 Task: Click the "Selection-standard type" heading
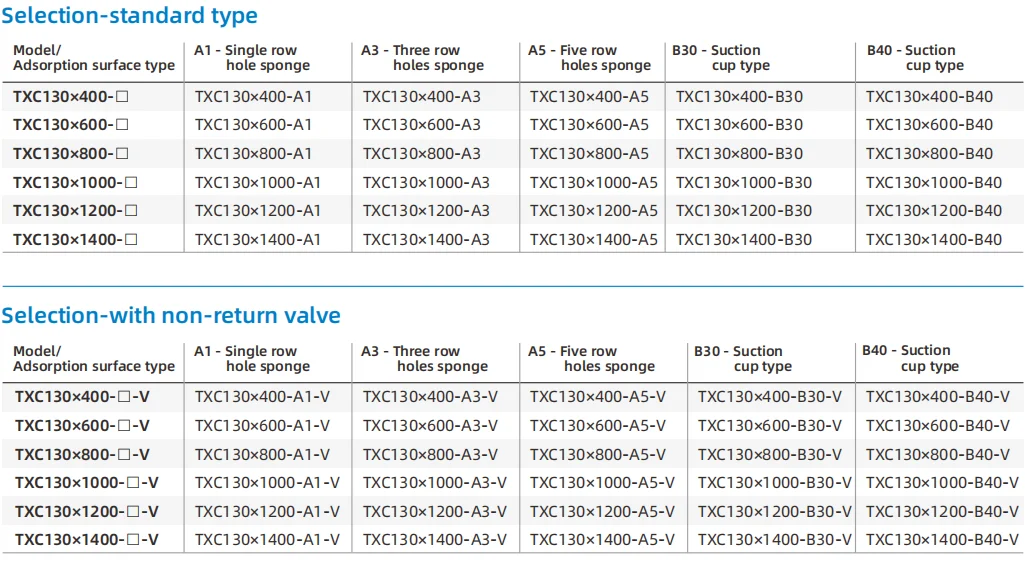(x=129, y=16)
